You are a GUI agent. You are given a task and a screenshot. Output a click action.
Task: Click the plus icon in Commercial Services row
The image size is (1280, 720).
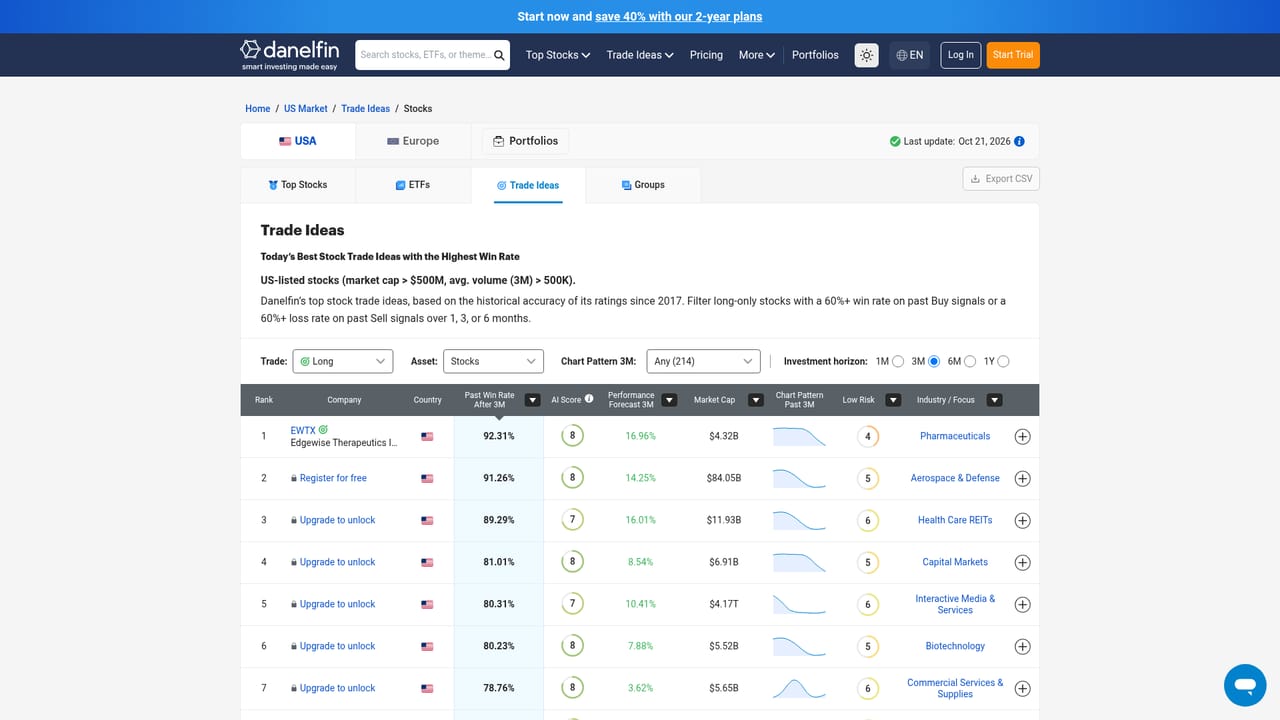click(1022, 688)
